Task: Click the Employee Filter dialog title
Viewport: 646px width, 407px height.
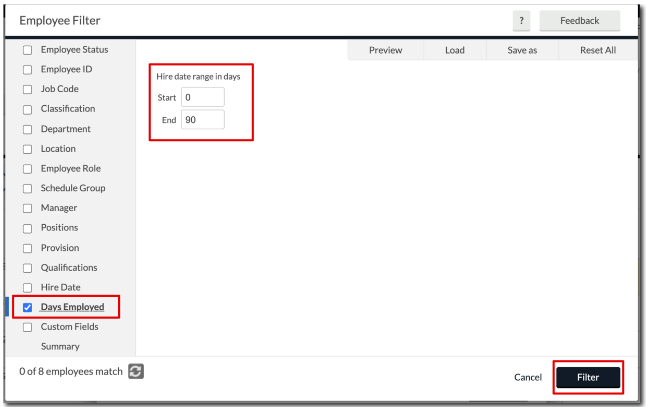Action: [x=60, y=21]
